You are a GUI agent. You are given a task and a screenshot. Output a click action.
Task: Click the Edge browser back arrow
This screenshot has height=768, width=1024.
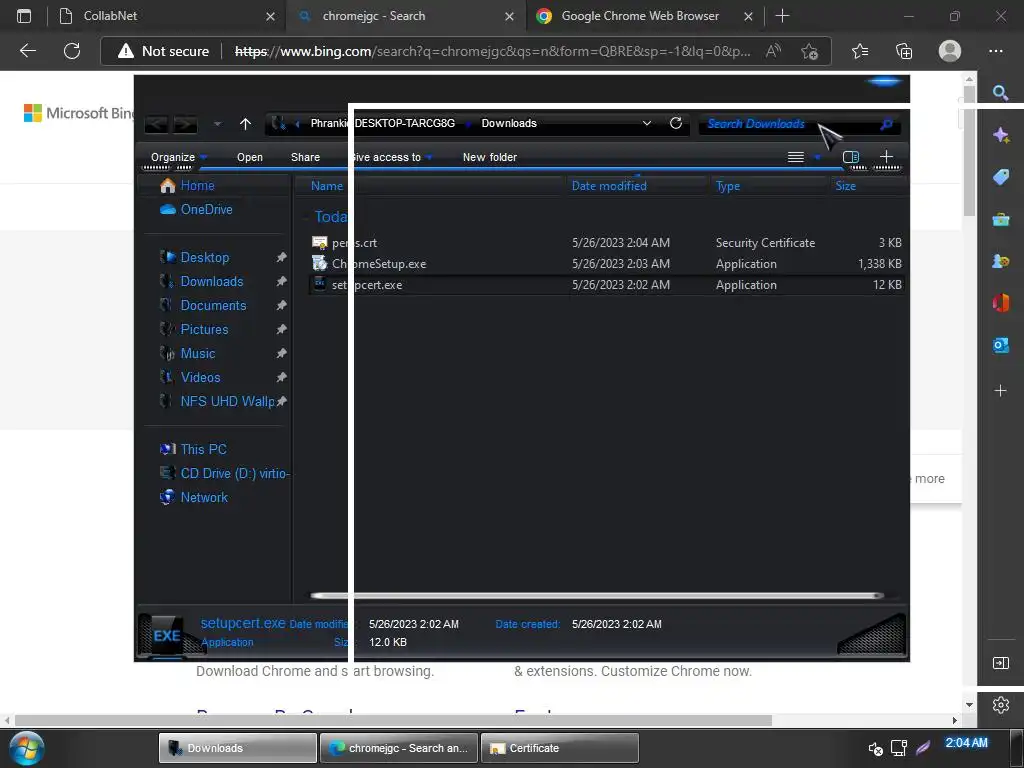click(x=27, y=51)
